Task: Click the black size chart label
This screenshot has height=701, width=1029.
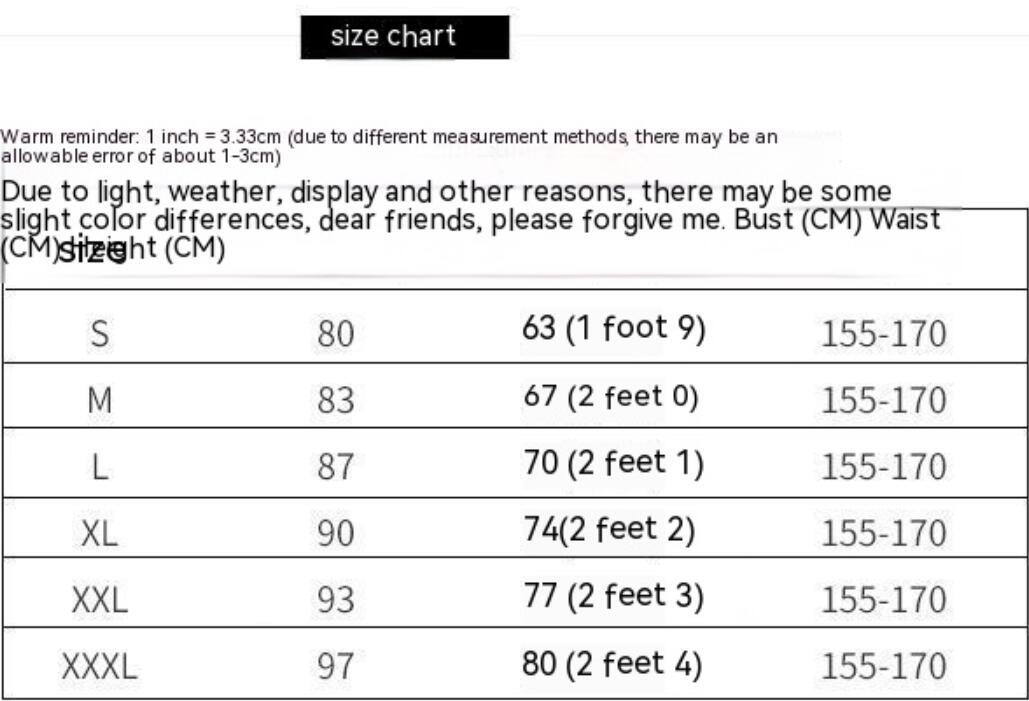Action: 404,37
